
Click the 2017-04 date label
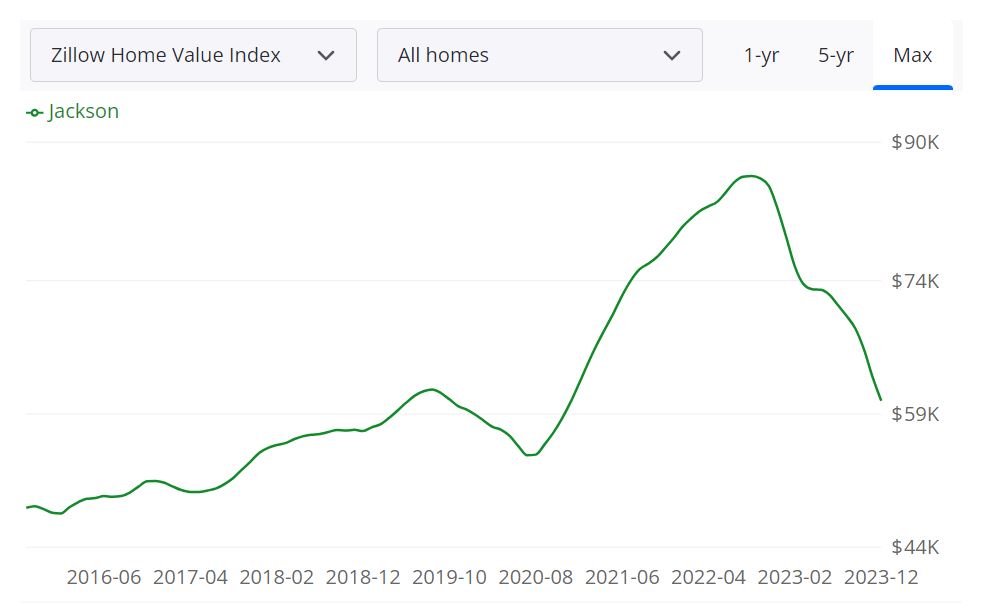click(x=191, y=577)
